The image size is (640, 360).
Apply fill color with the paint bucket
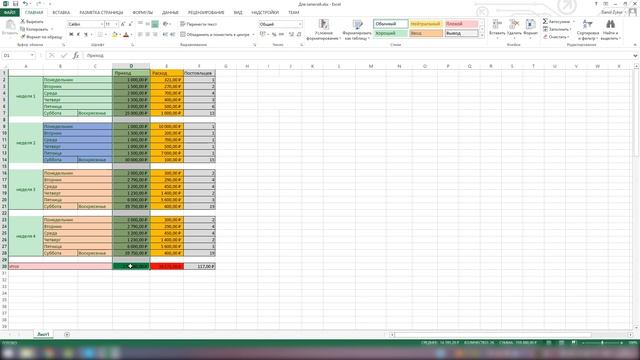[x=115, y=35]
